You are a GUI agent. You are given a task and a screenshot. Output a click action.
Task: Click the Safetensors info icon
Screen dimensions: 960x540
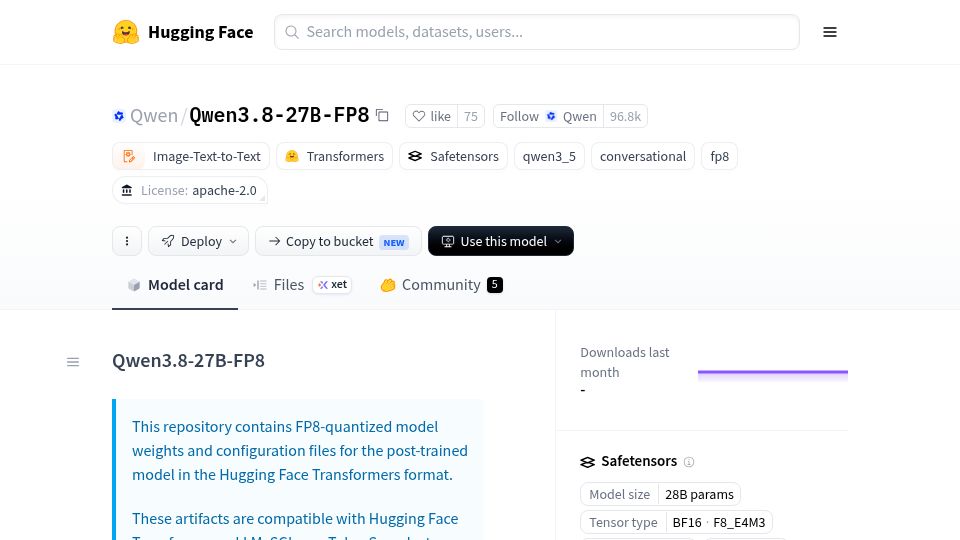pyautogui.click(x=689, y=462)
